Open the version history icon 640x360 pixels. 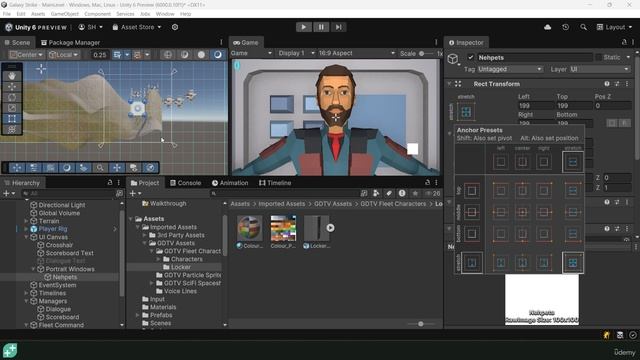coord(565,27)
